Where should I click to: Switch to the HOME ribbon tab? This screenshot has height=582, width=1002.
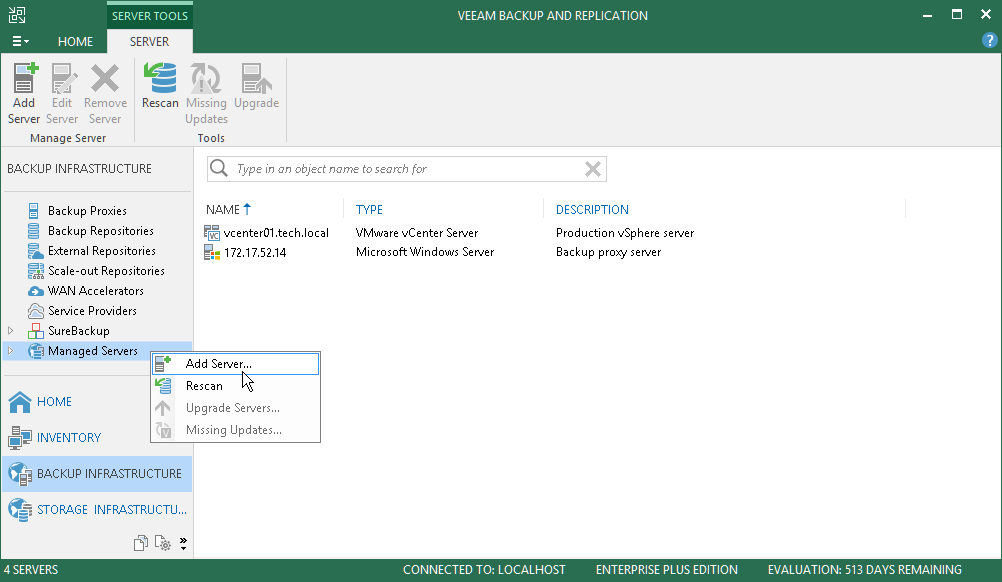coord(75,42)
